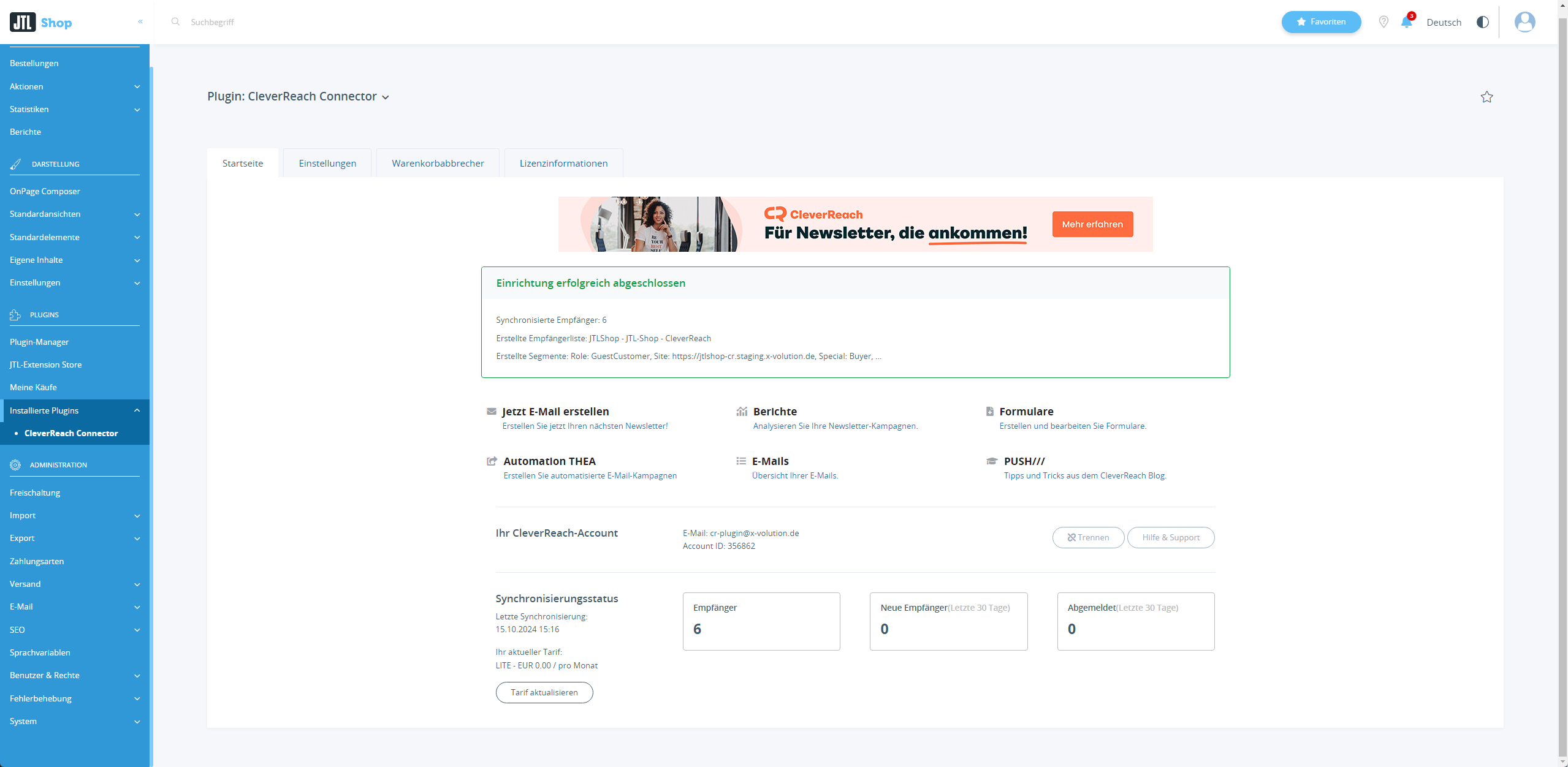This screenshot has width=1568, height=767.
Task: Click Mehr erfahren on the banner
Action: coord(1092,224)
